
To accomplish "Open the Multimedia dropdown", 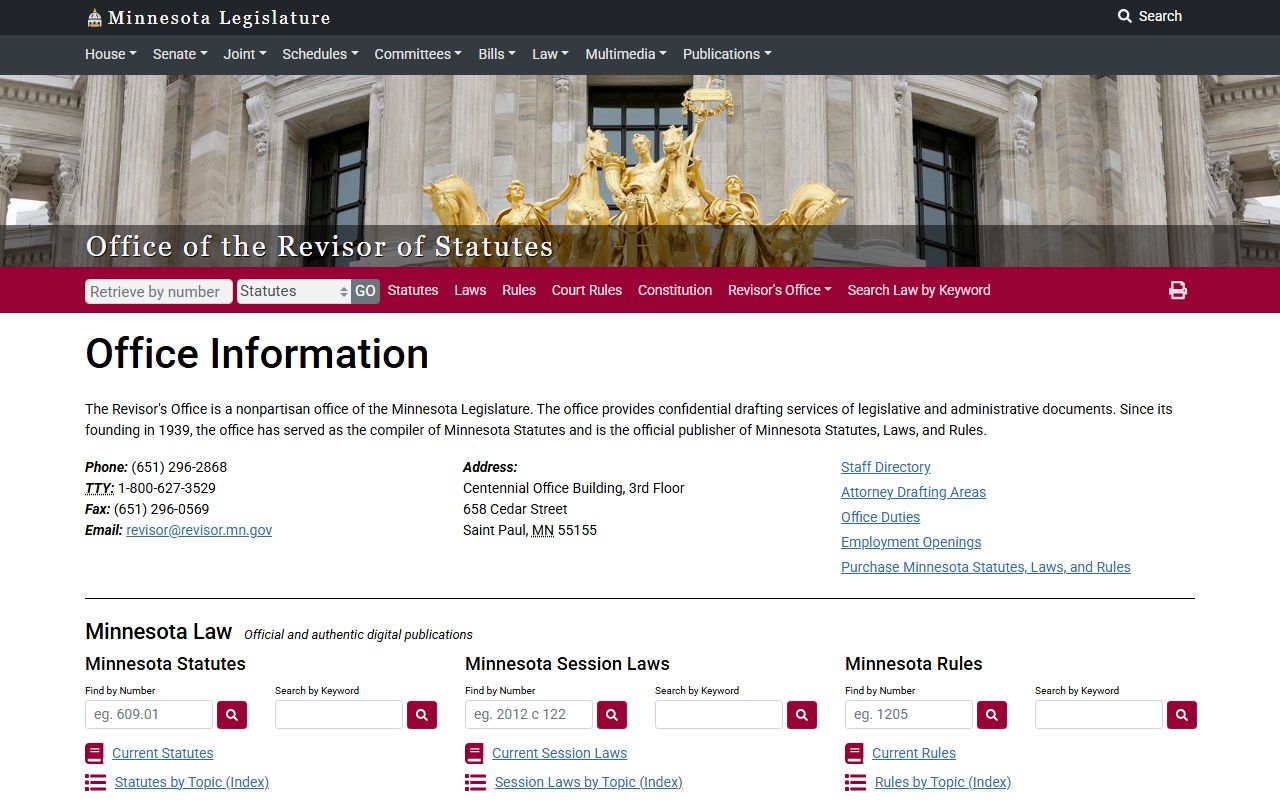I will (626, 54).
